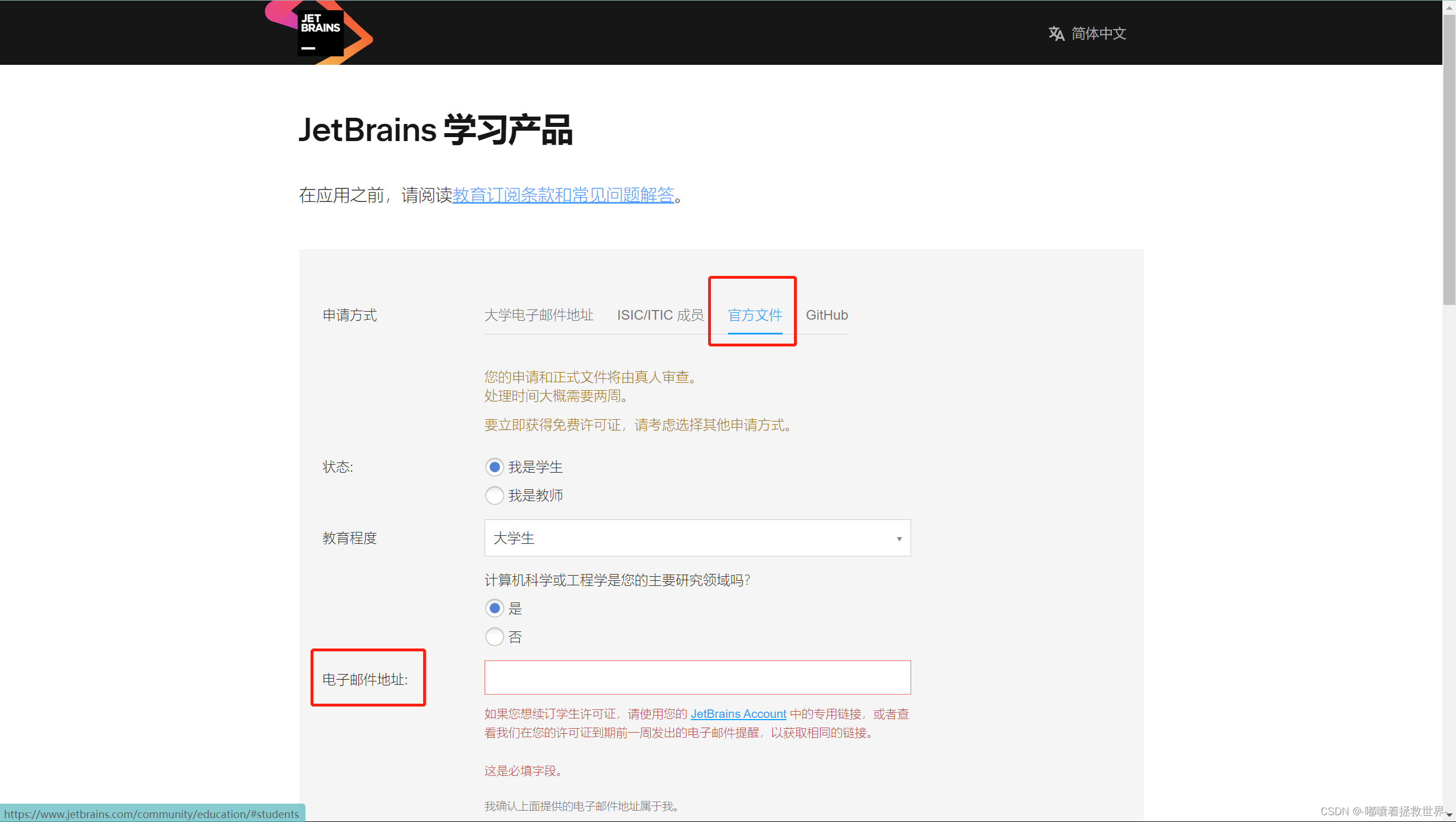This screenshot has width=1456, height=822.
Task: Click the JetBrains logo icon
Action: [320, 33]
